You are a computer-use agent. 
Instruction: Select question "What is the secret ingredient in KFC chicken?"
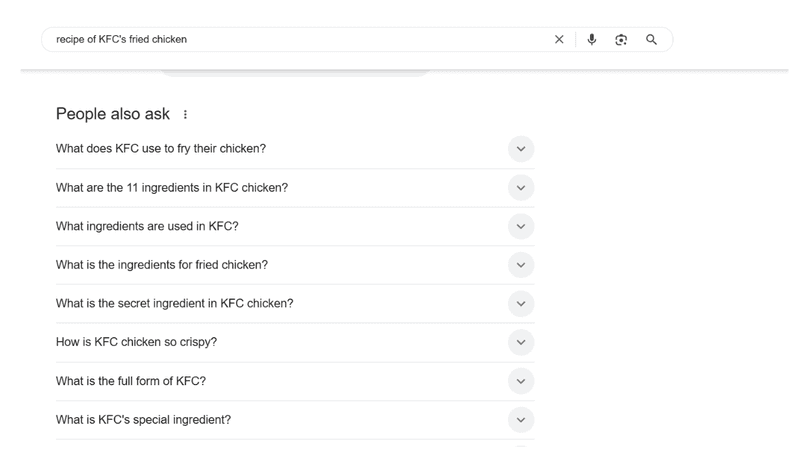(175, 304)
